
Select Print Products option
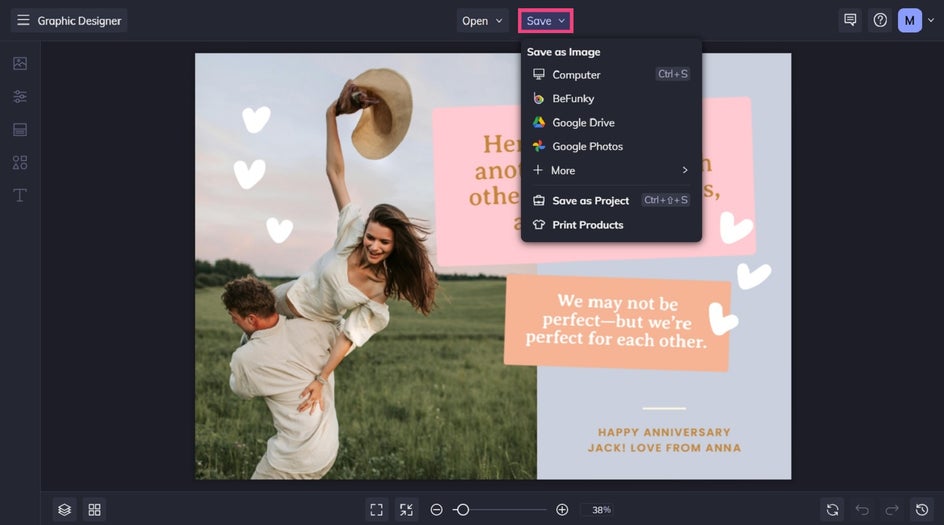click(x=611, y=225)
